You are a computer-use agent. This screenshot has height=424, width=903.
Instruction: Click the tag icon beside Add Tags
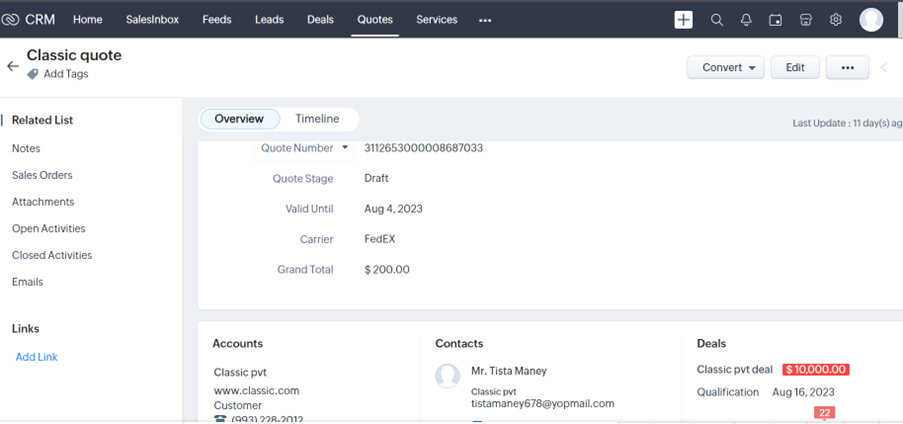[x=33, y=74]
